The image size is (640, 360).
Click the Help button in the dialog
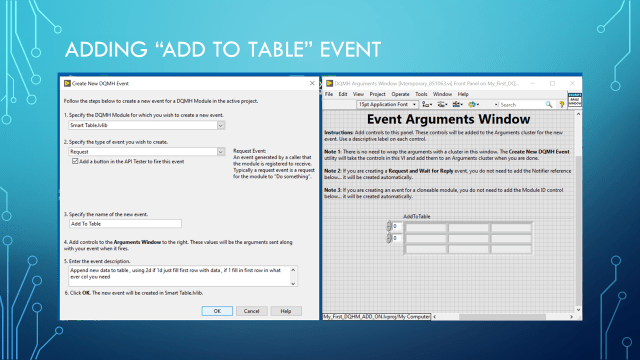[x=286, y=311]
